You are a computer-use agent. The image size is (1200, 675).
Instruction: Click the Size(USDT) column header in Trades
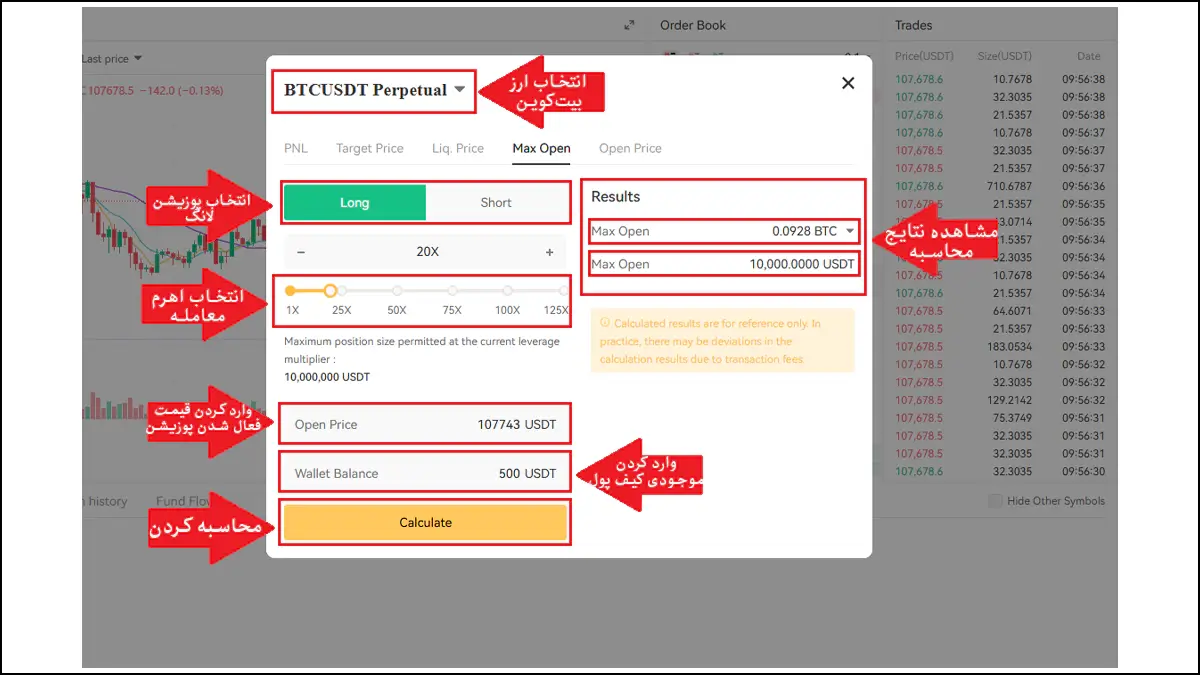point(1006,56)
